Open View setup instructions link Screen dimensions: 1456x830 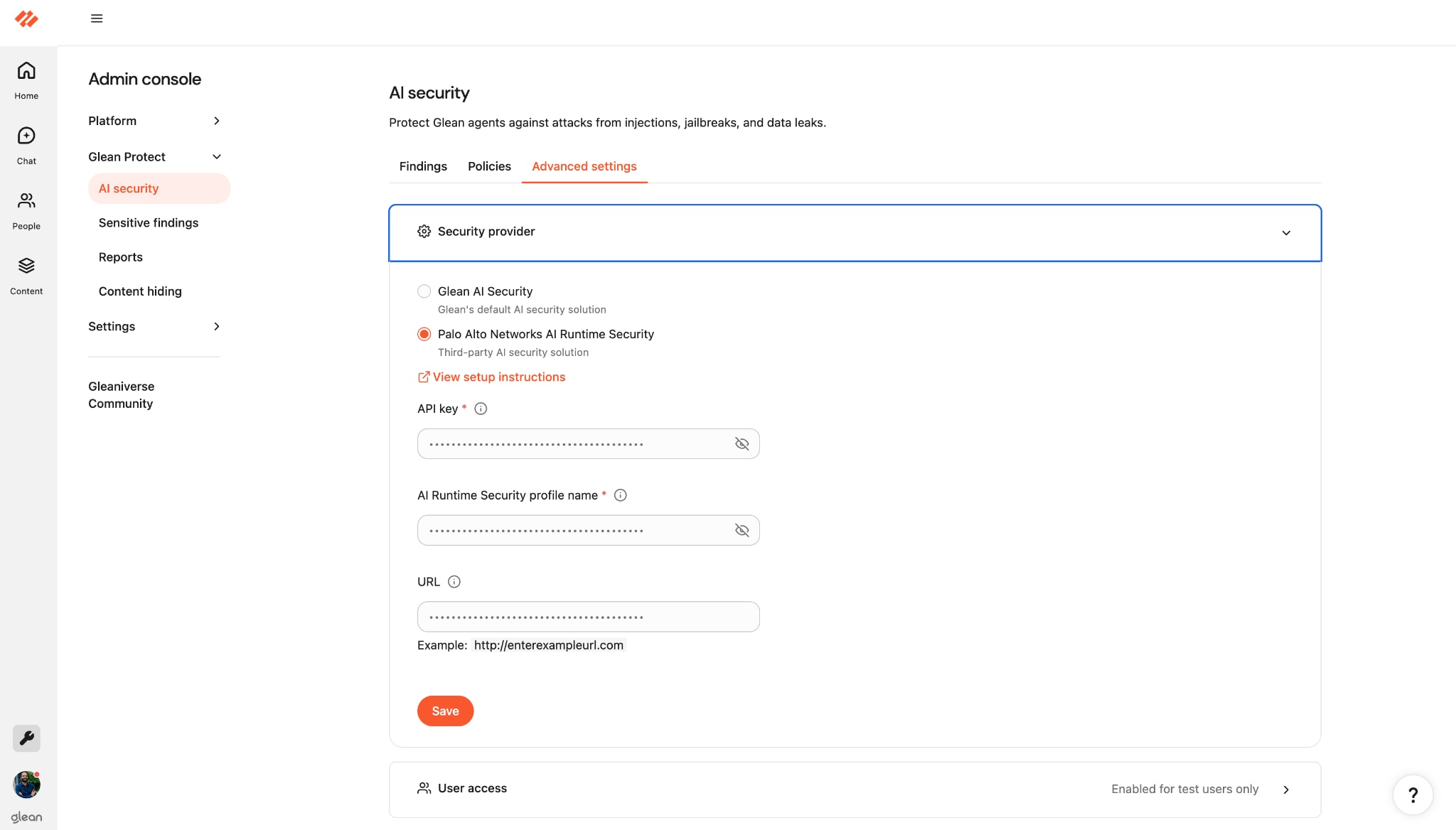[498, 377]
